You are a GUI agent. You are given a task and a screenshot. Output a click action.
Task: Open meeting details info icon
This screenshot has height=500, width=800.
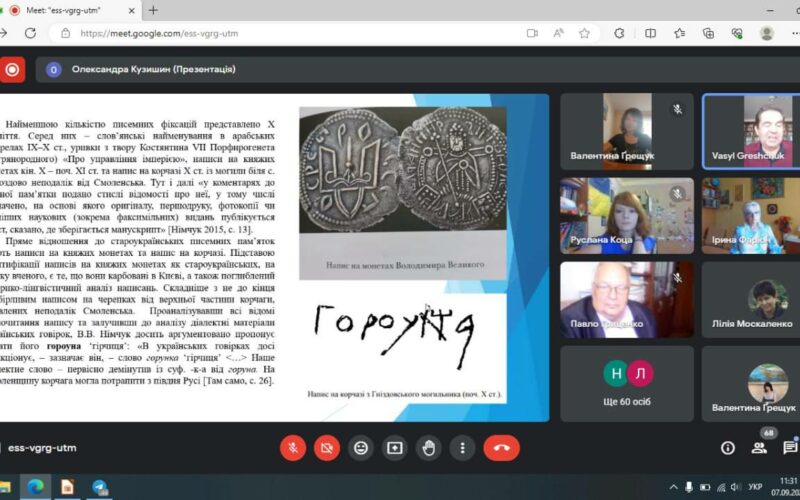(728, 448)
